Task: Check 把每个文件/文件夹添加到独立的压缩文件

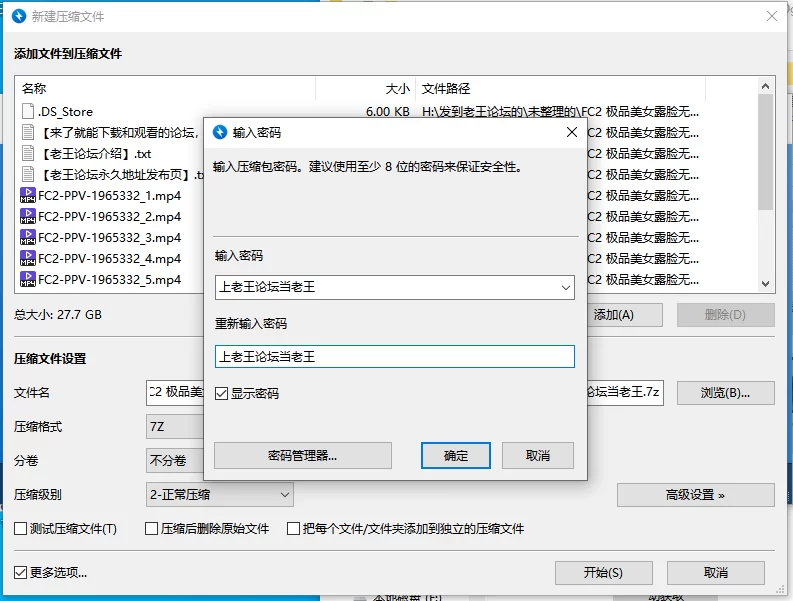Action: click(293, 529)
